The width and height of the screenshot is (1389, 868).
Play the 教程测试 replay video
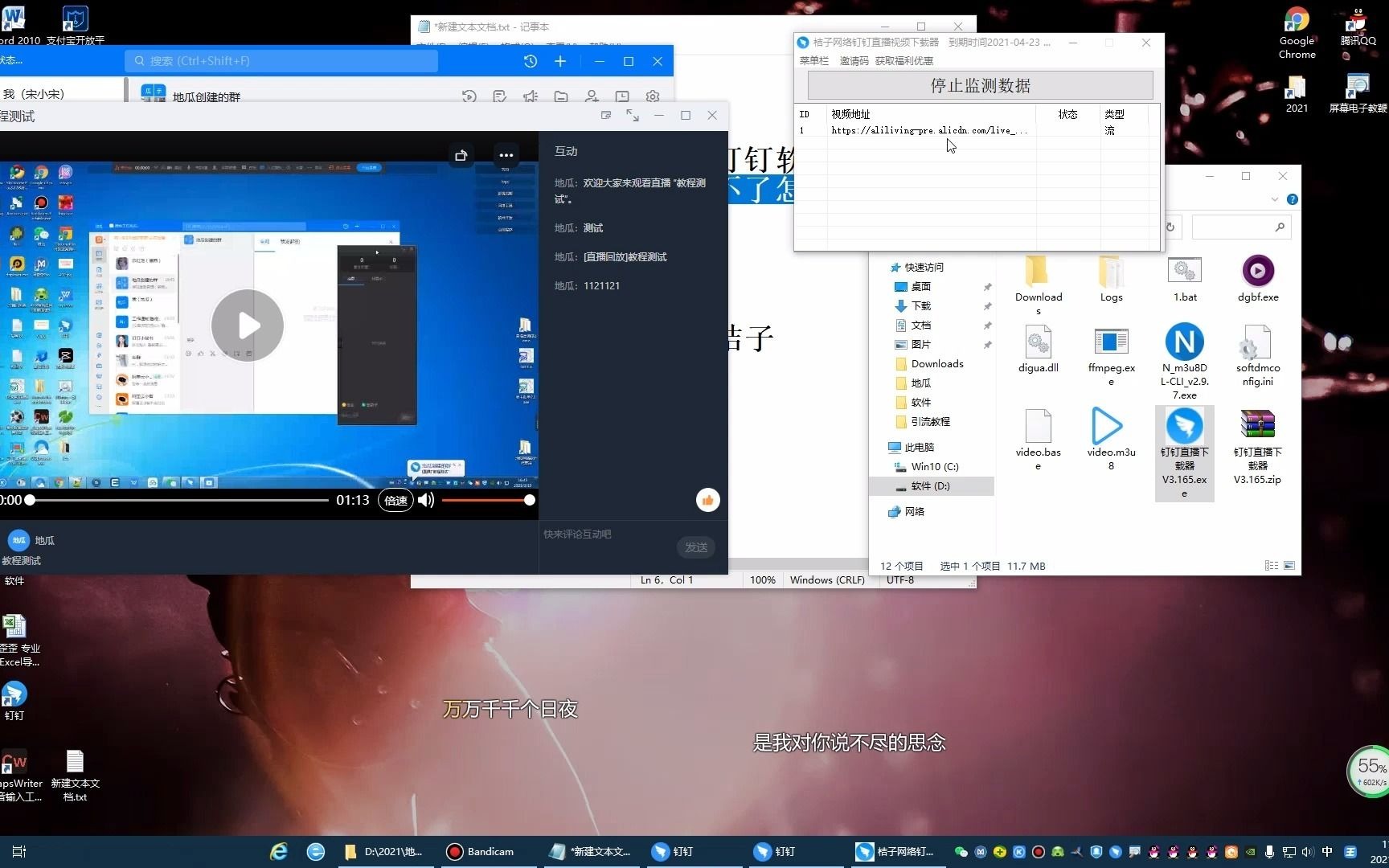(x=248, y=325)
